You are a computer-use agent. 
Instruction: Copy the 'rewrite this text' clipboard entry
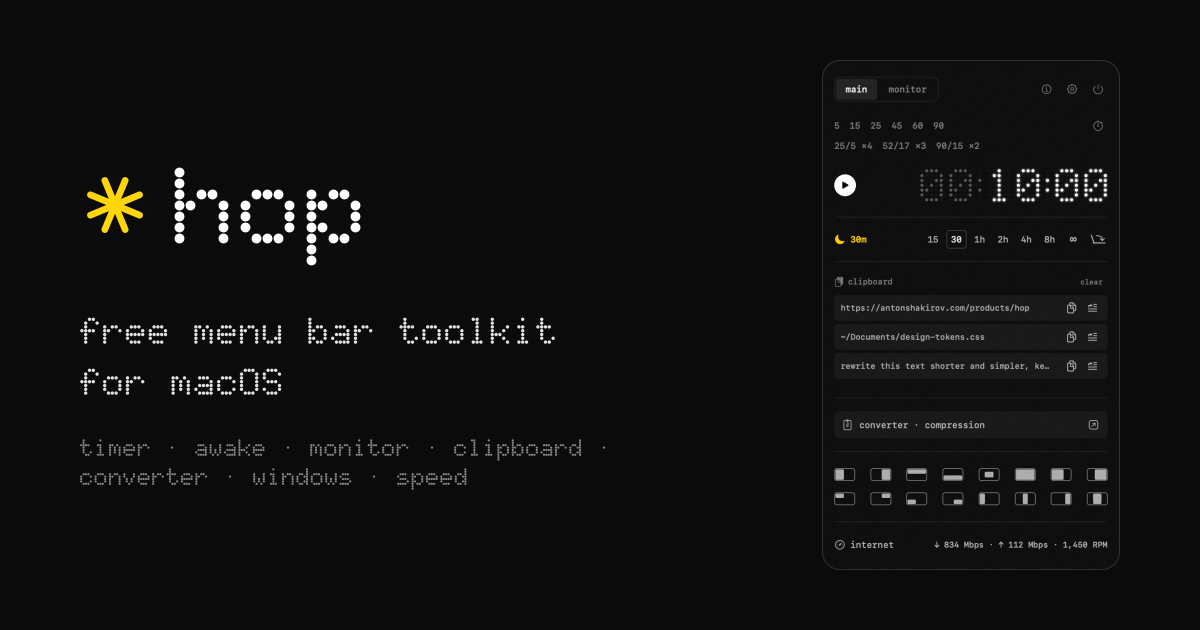click(1071, 366)
